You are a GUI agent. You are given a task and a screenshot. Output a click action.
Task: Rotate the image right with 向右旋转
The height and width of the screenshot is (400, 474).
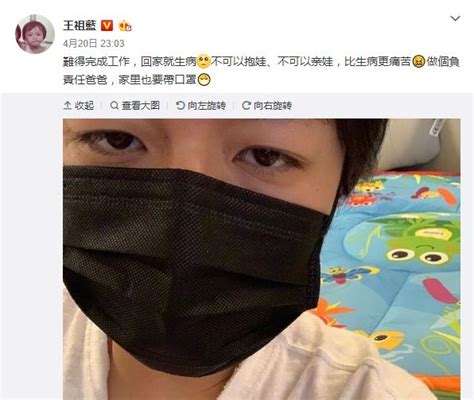point(267,106)
